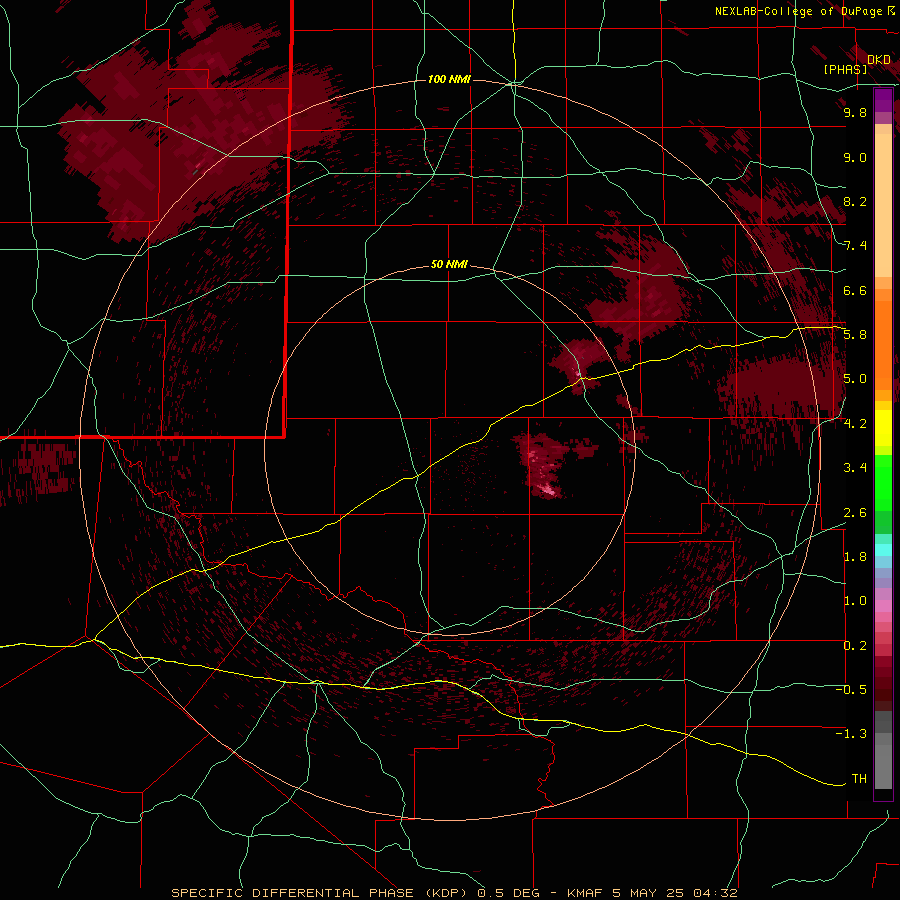Click the 1.8 scale value
The height and width of the screenshot is (900, 900).
(x=855, y=557)
